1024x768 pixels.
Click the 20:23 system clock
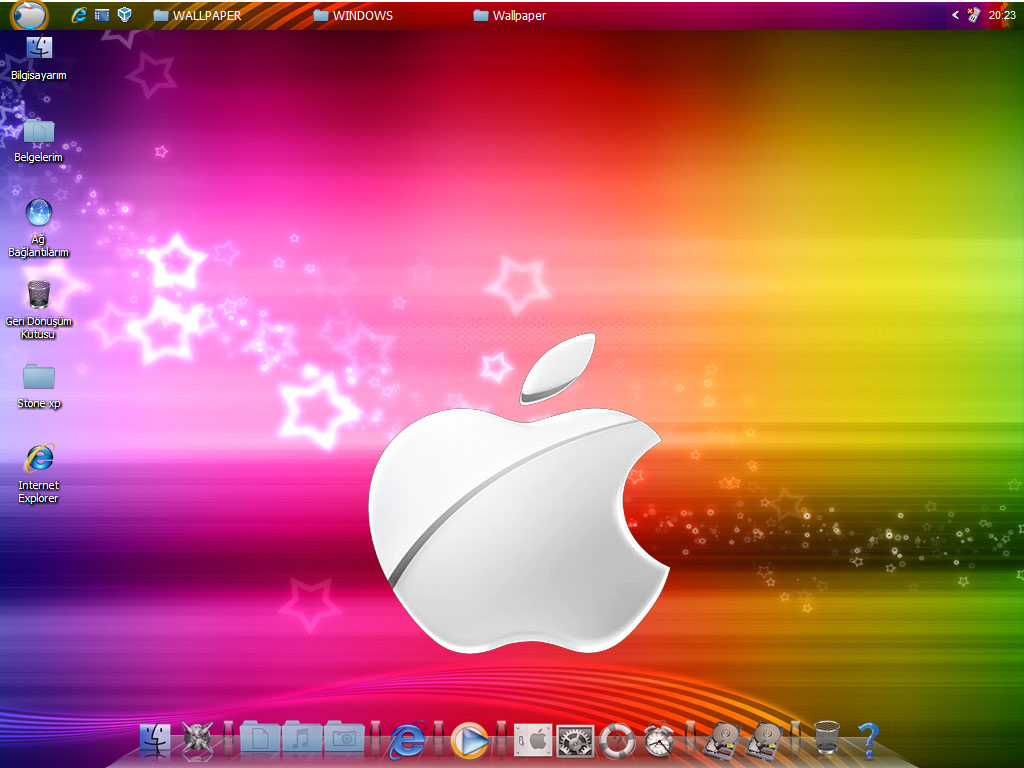pos(1002,15)
